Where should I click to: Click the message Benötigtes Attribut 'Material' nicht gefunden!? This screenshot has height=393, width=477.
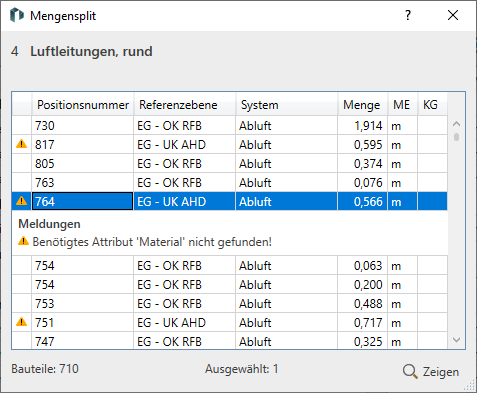[152, 242]
